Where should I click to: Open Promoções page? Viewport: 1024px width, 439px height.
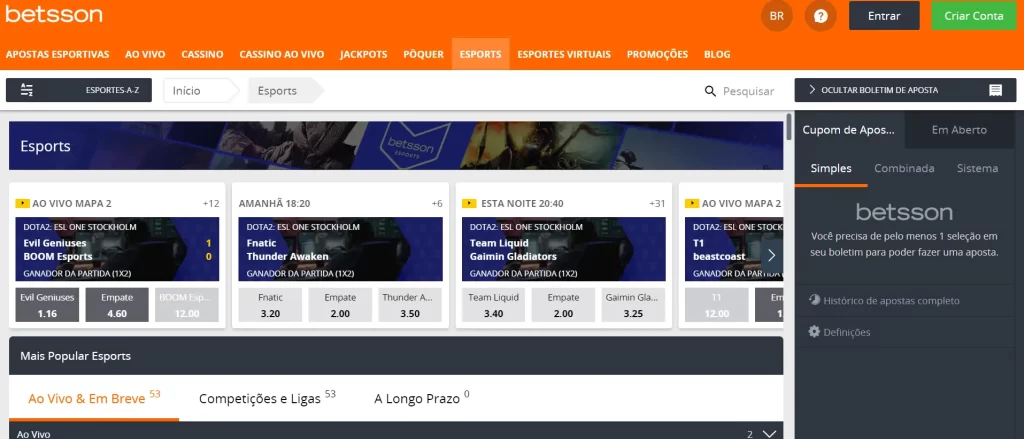point(658,54)
